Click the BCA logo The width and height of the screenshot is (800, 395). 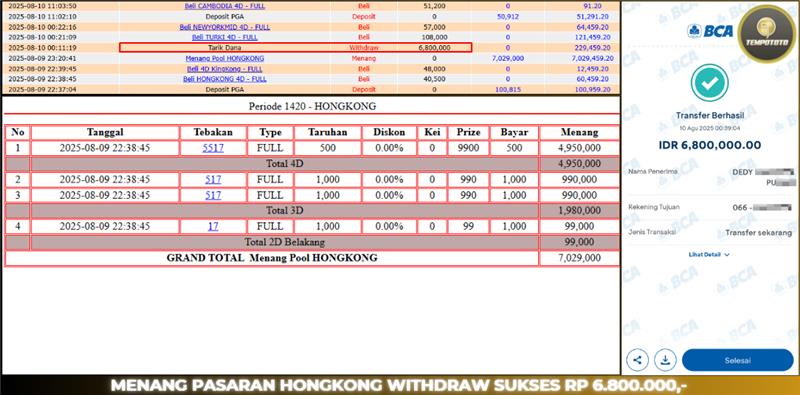coord(710,31)
